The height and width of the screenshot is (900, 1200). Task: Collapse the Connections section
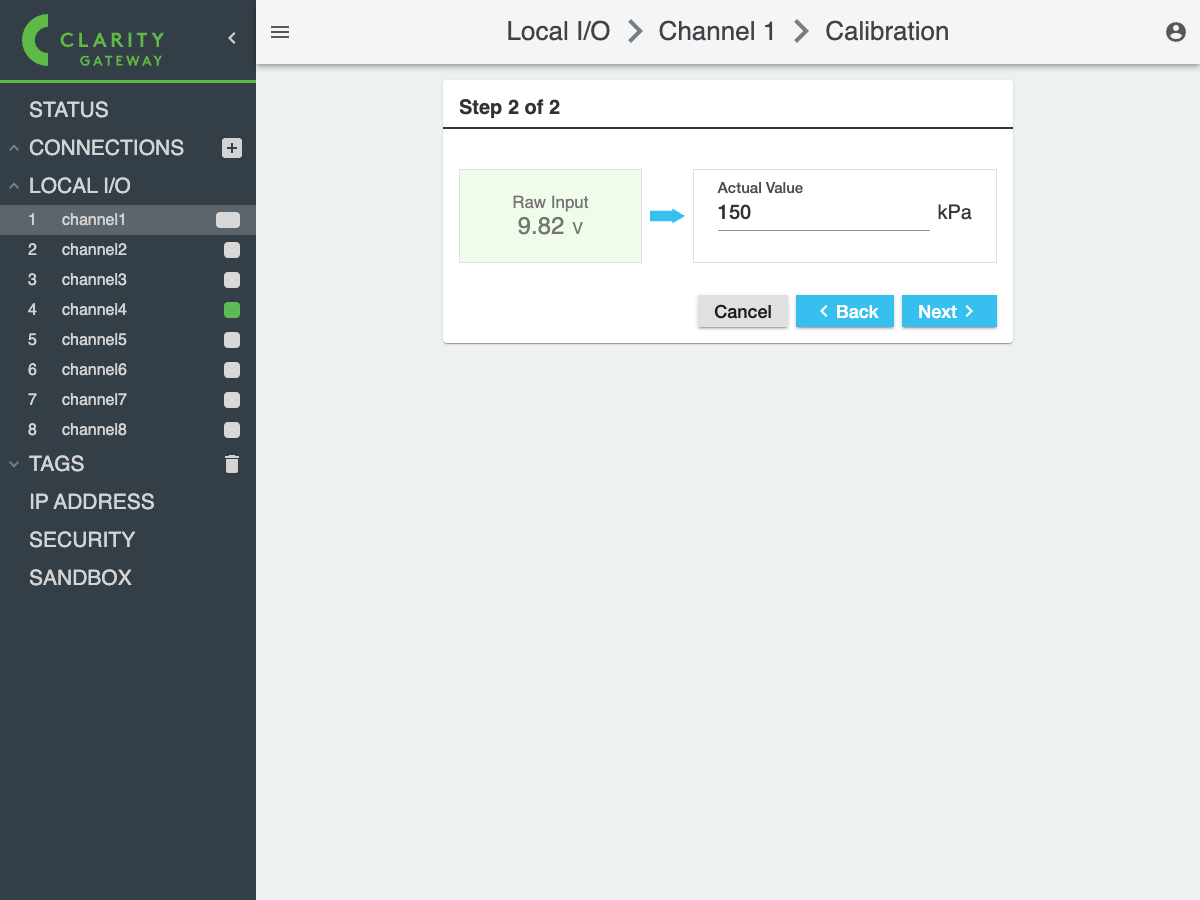pos(14,148)
